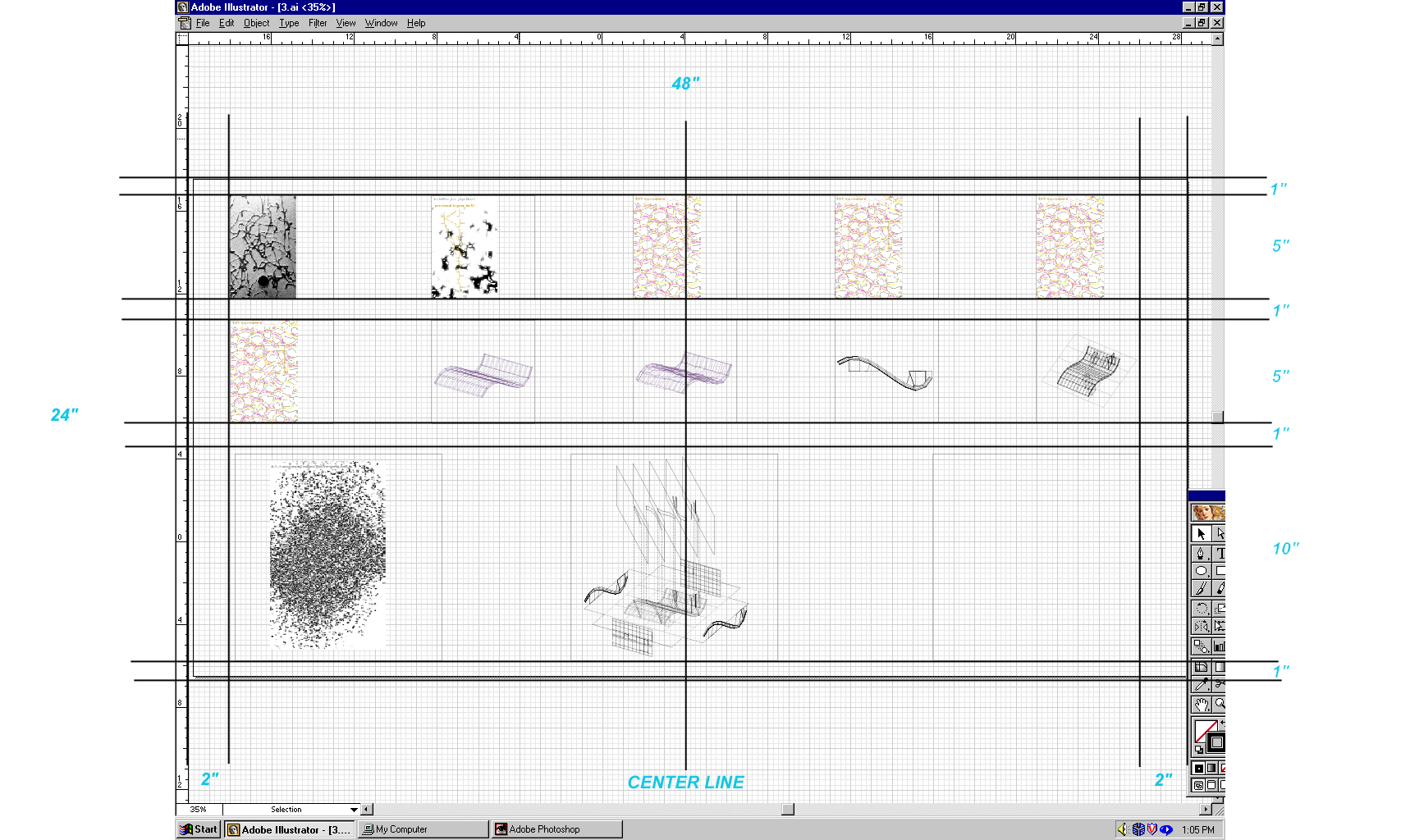Pick the Paintbrush tool
Viewport: 1401px width, 840px height.
(1201, 589)
